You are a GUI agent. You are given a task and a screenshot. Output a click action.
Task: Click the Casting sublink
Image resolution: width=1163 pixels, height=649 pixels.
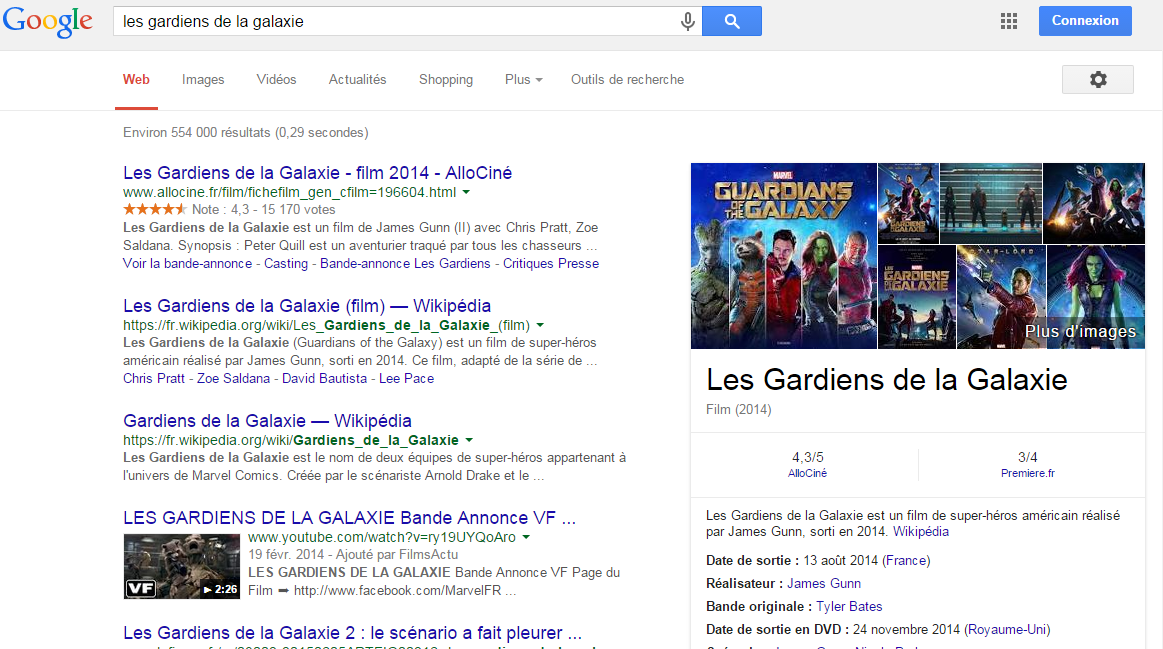(x=286, y=263)
